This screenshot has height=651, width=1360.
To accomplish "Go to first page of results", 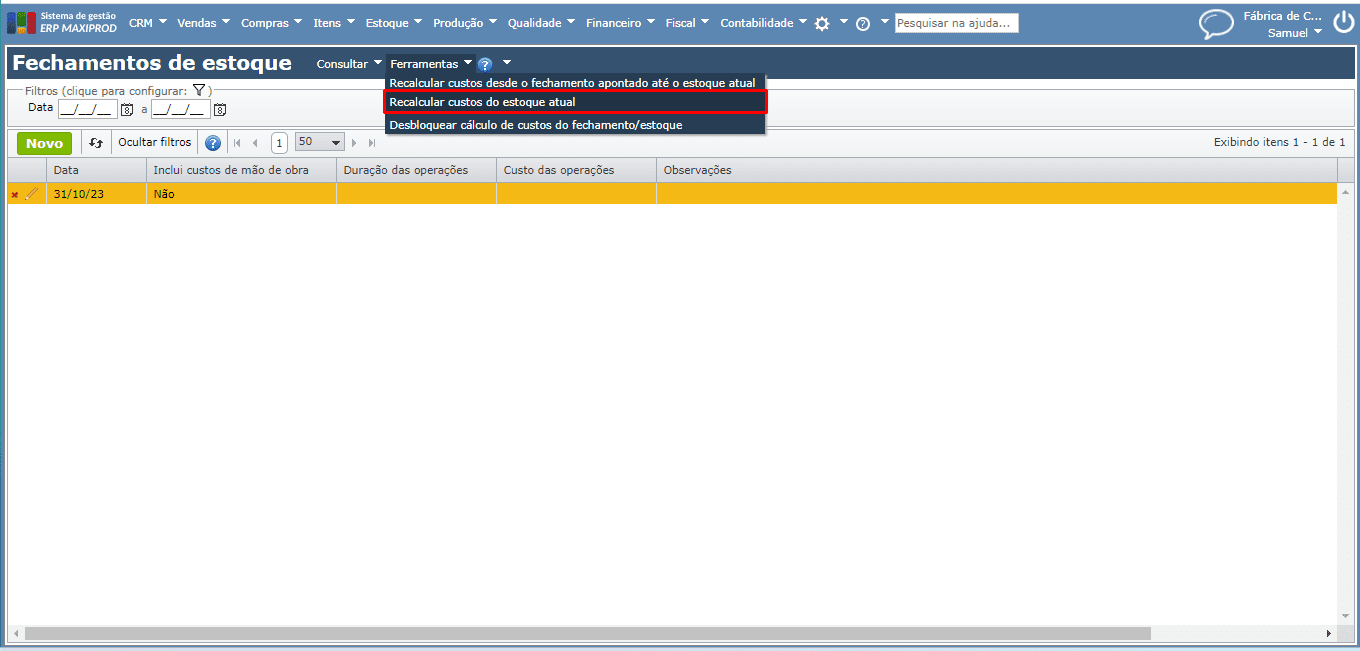I will pos(238,143).
